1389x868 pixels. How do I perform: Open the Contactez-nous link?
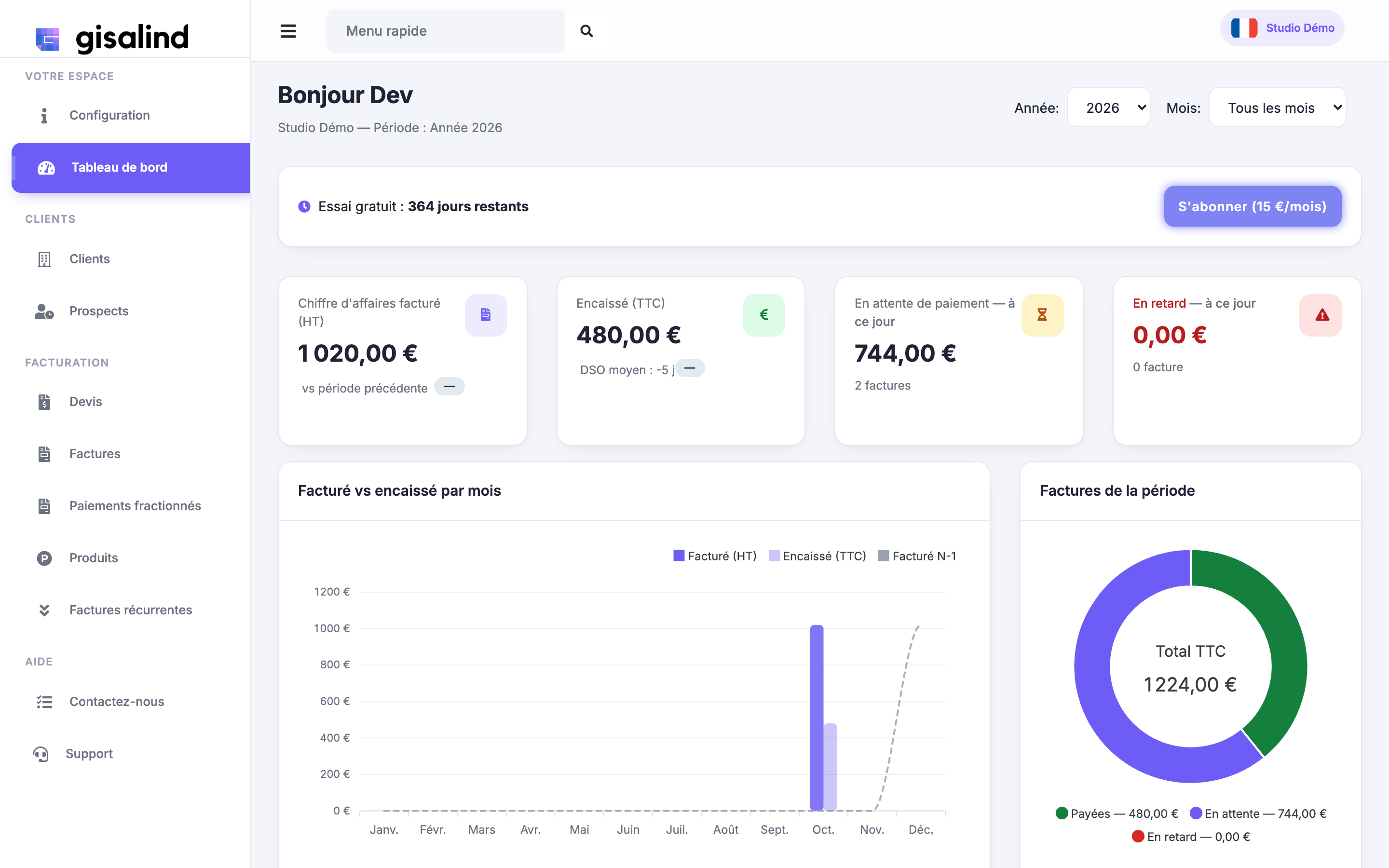pos(131,702)
